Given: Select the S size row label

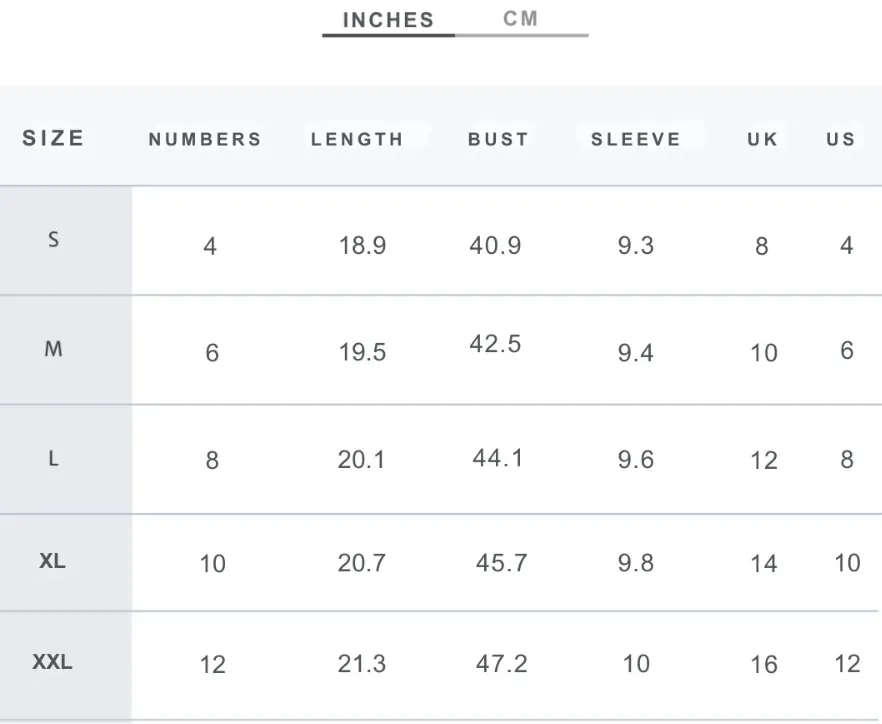Looking at the screenshot, I should click(x=53, y=240).
